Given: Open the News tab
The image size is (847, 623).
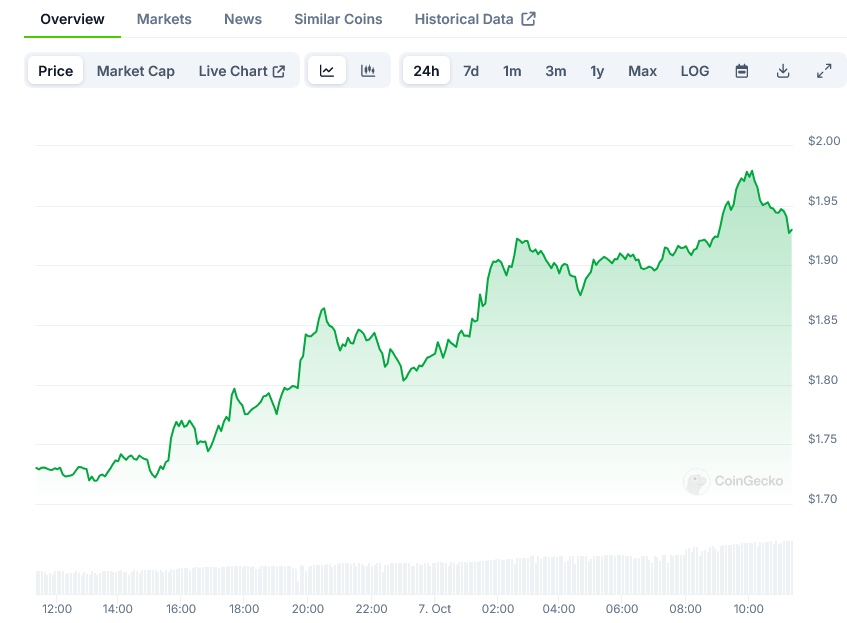Looking at the screenshot, I should point(243,19).
